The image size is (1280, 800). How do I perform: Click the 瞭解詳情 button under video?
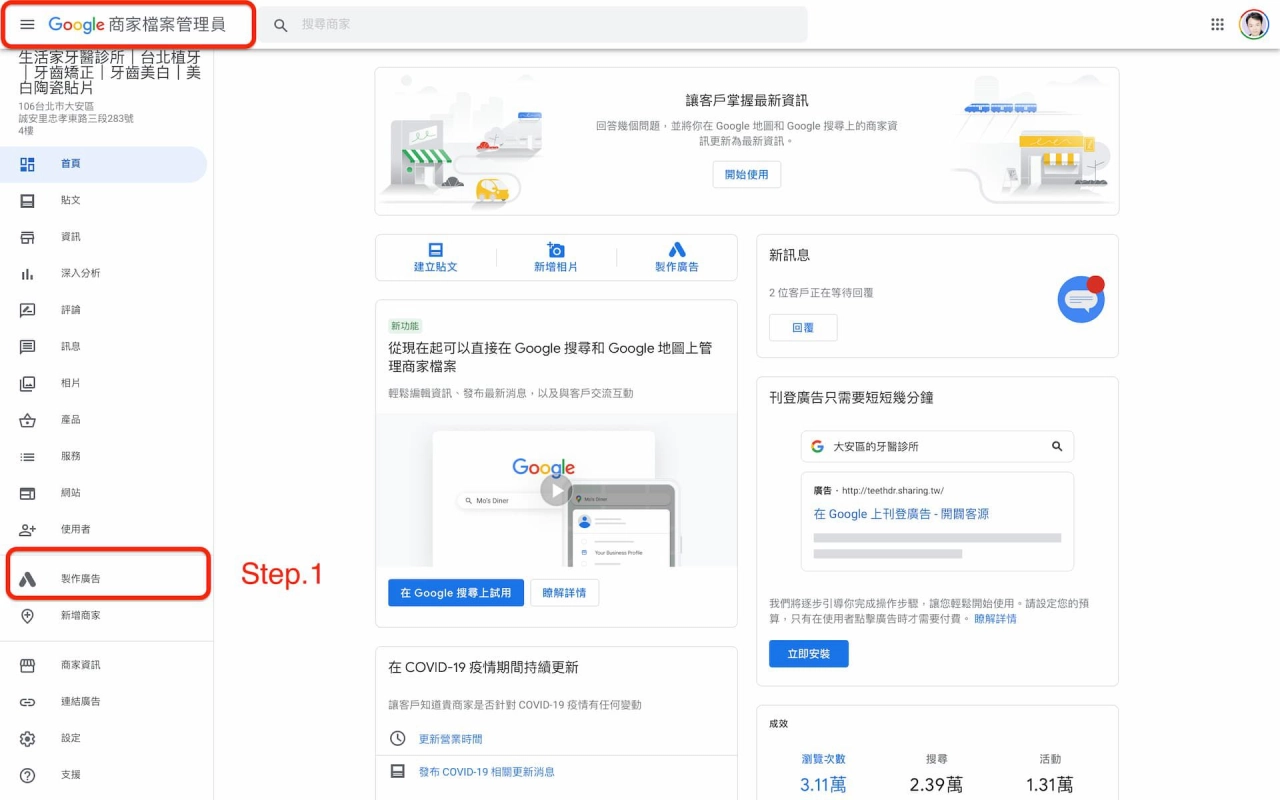pos(565,593)
